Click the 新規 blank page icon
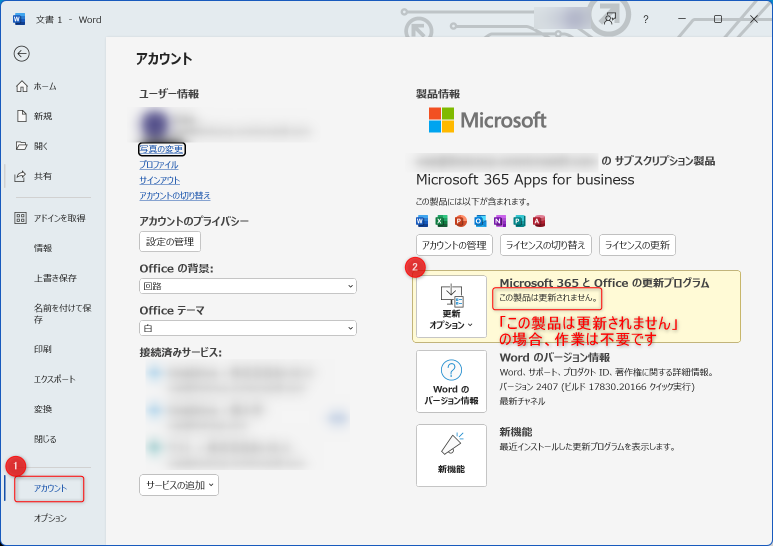The height and width of the screenshot is (546, 773). [22, 116]
